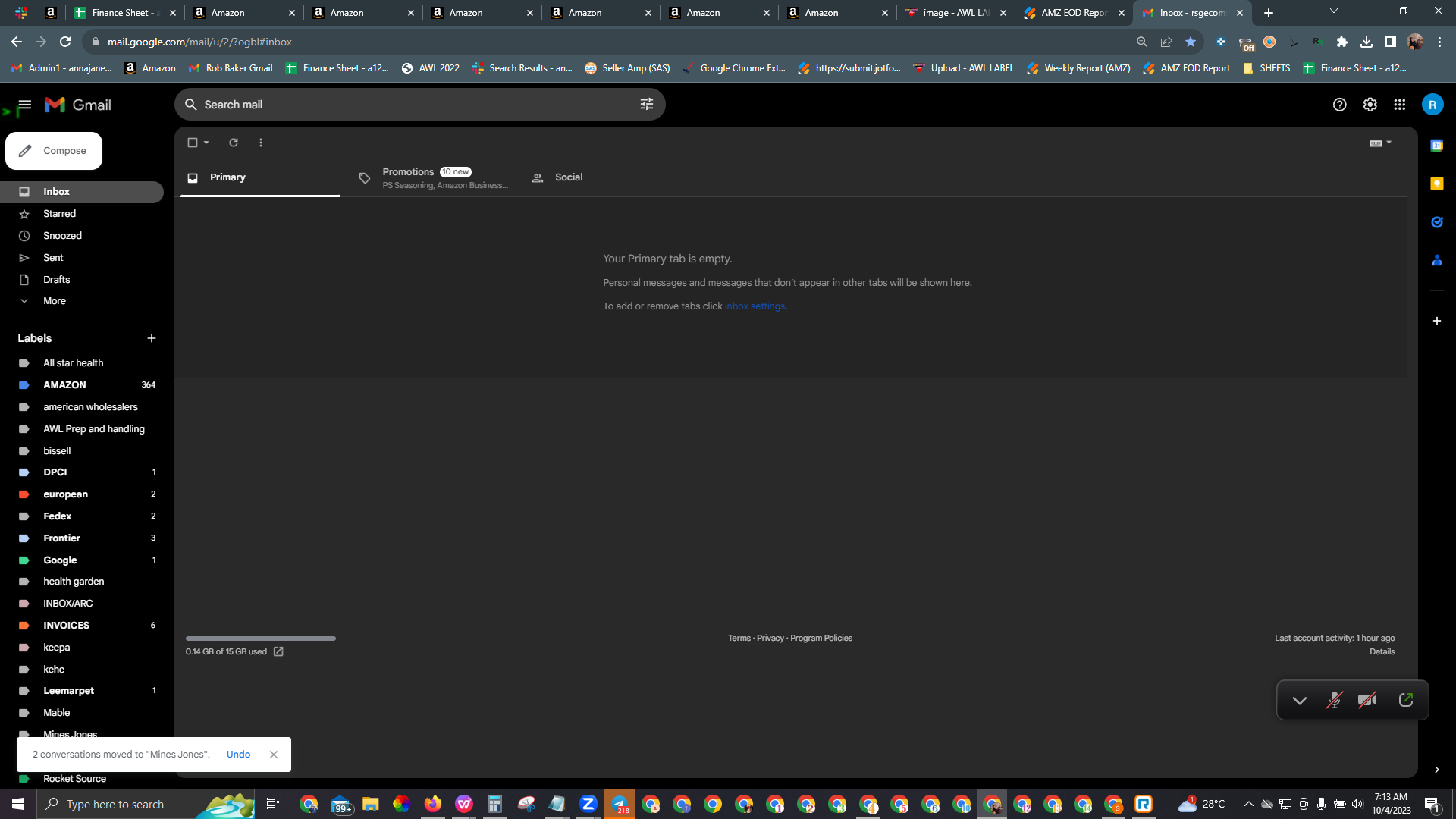Toggle the muted microphone button

pyautogui.click(x=1334, y=701)
